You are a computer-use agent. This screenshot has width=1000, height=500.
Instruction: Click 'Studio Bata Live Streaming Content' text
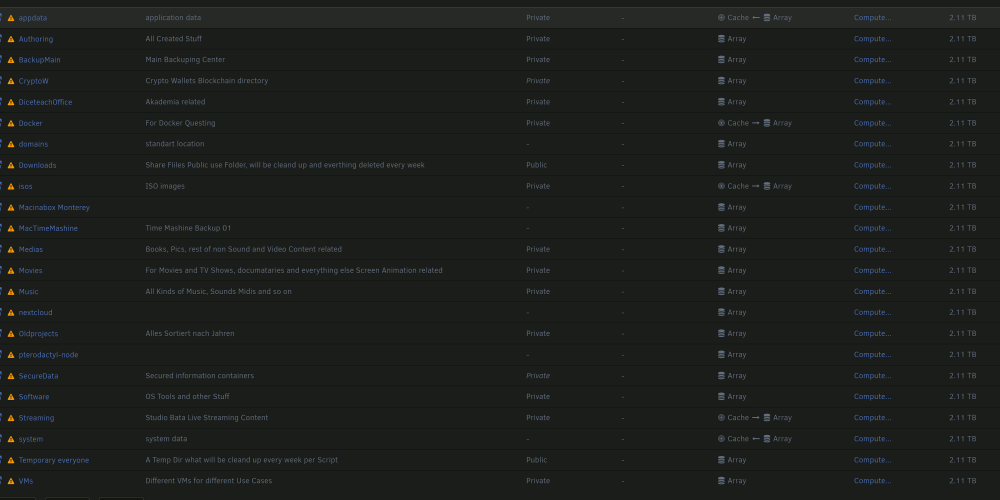[207, 418]
